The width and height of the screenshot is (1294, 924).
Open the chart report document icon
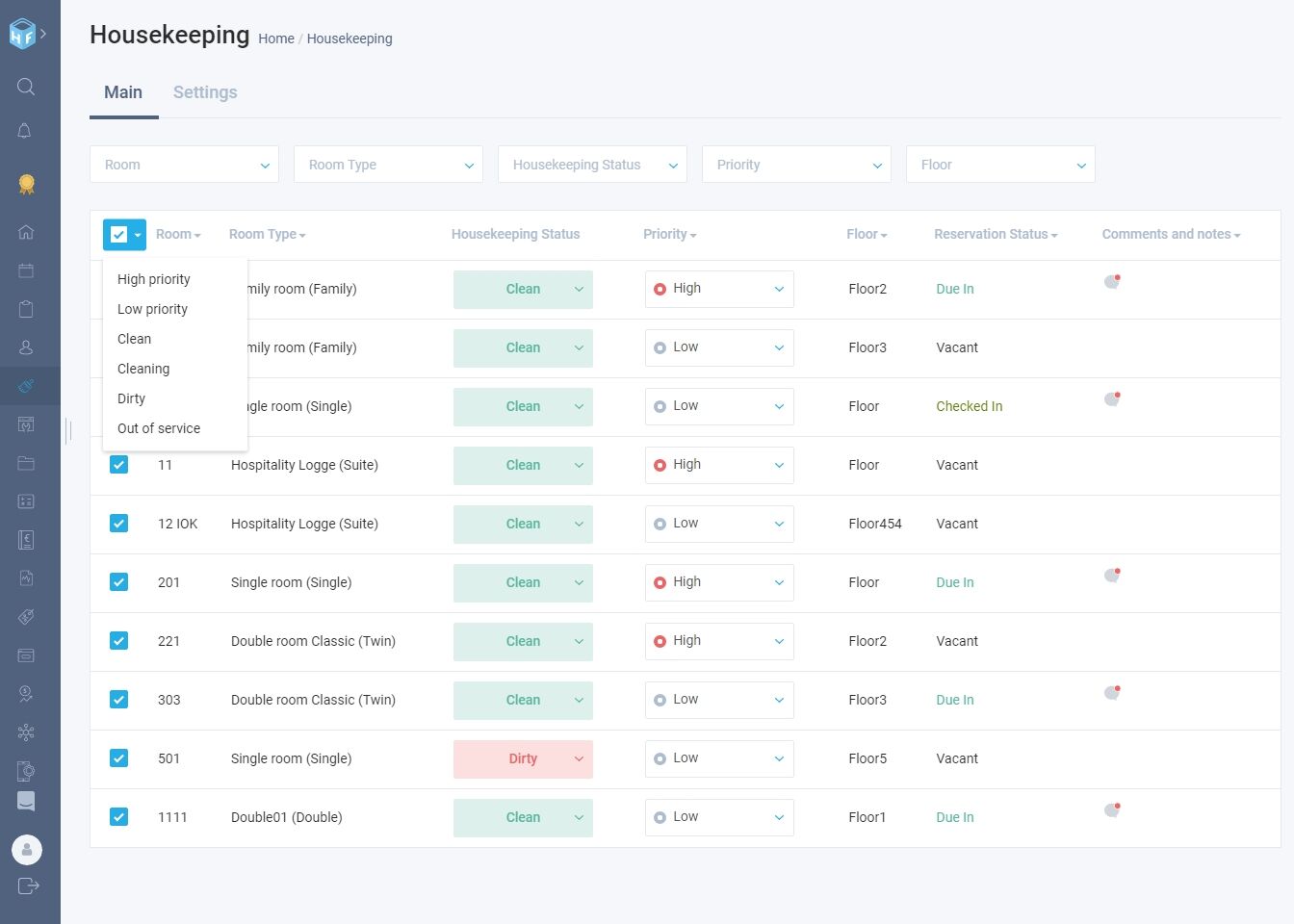click(26, 578)
